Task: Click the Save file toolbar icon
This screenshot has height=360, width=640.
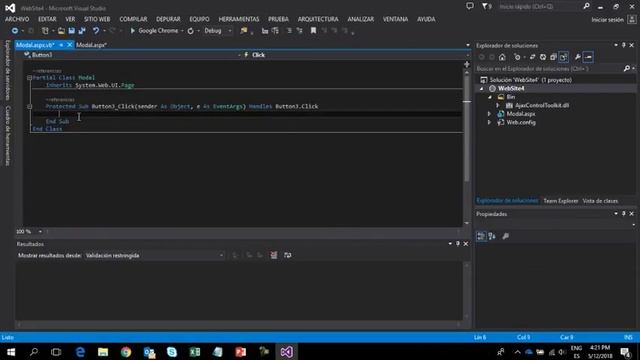Action: pyautogui.click(x=71, y=31)
